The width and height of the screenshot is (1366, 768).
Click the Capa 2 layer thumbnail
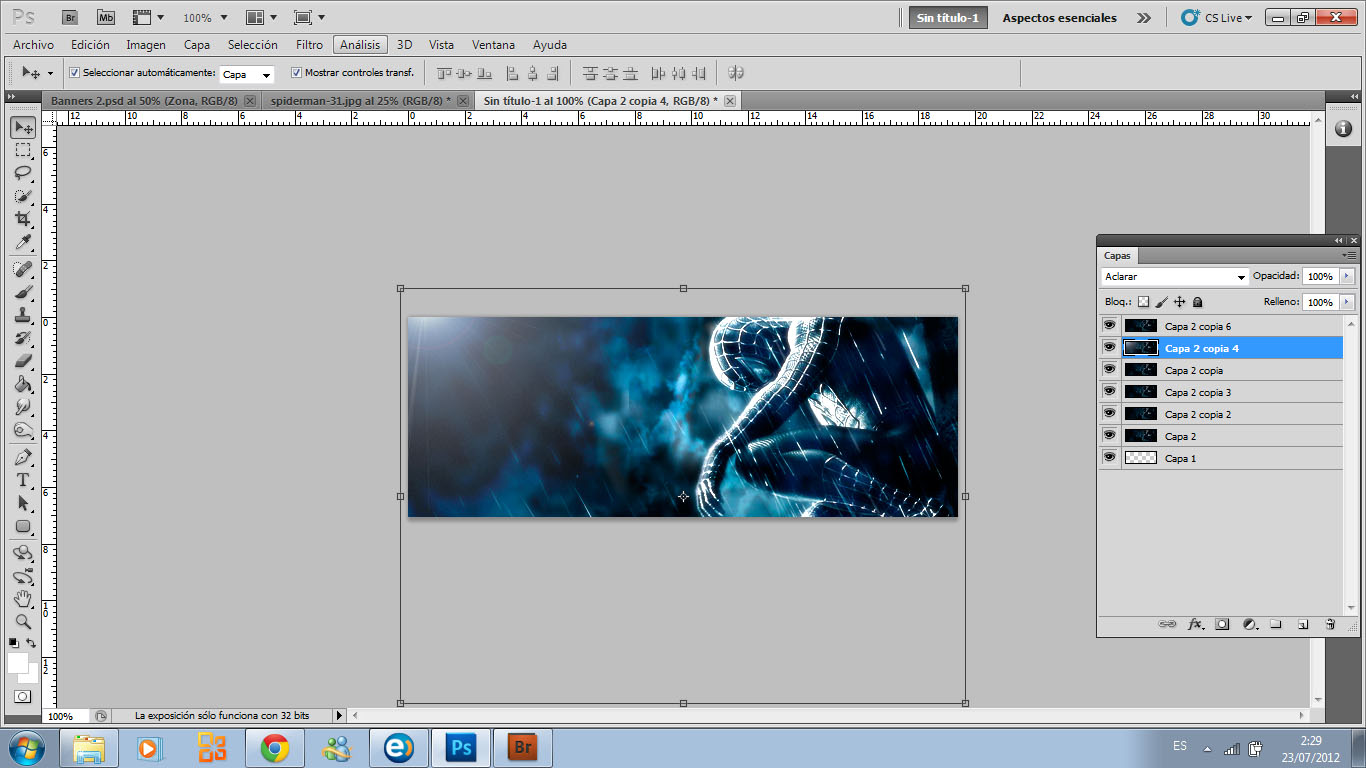point(1140,436)
